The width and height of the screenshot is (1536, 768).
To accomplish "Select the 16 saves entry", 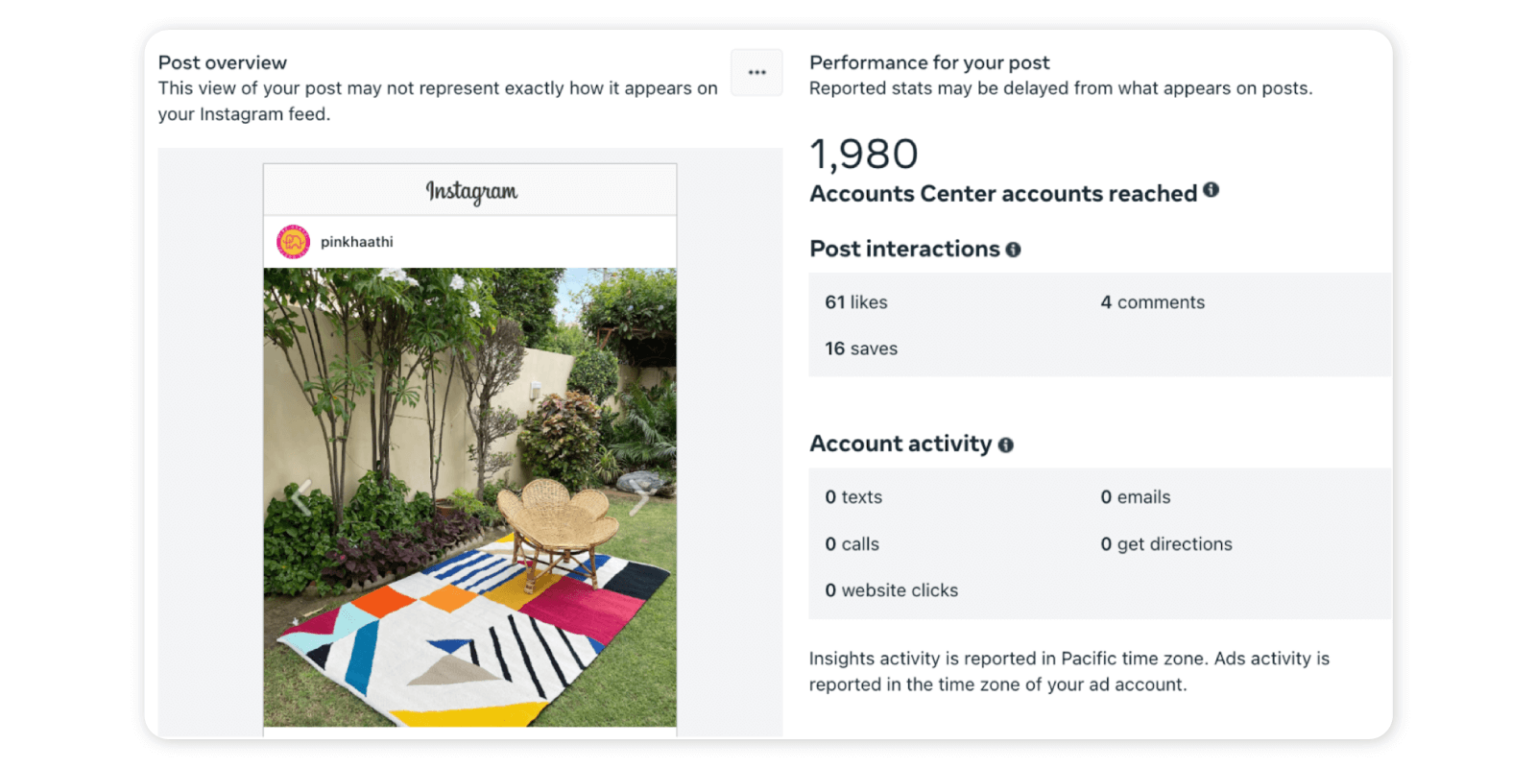I will pos(861,348).
